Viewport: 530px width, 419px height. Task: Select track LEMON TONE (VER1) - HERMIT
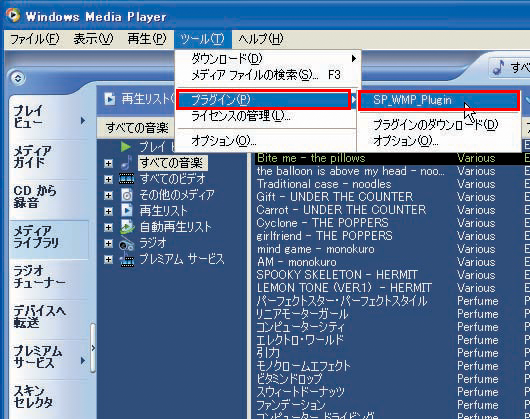(x=344, y=288)
